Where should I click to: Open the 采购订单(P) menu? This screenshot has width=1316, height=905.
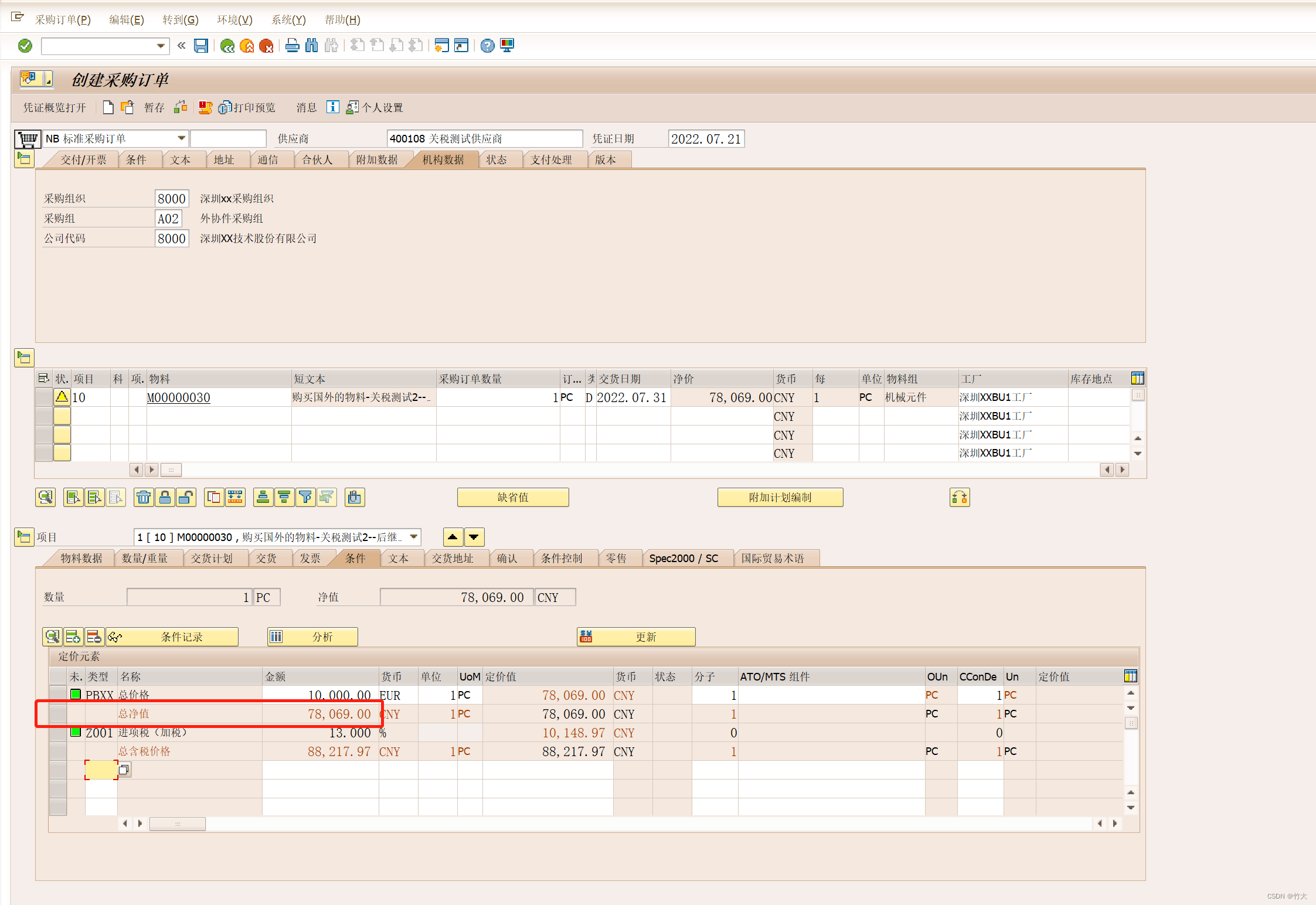tap(63, 19)
